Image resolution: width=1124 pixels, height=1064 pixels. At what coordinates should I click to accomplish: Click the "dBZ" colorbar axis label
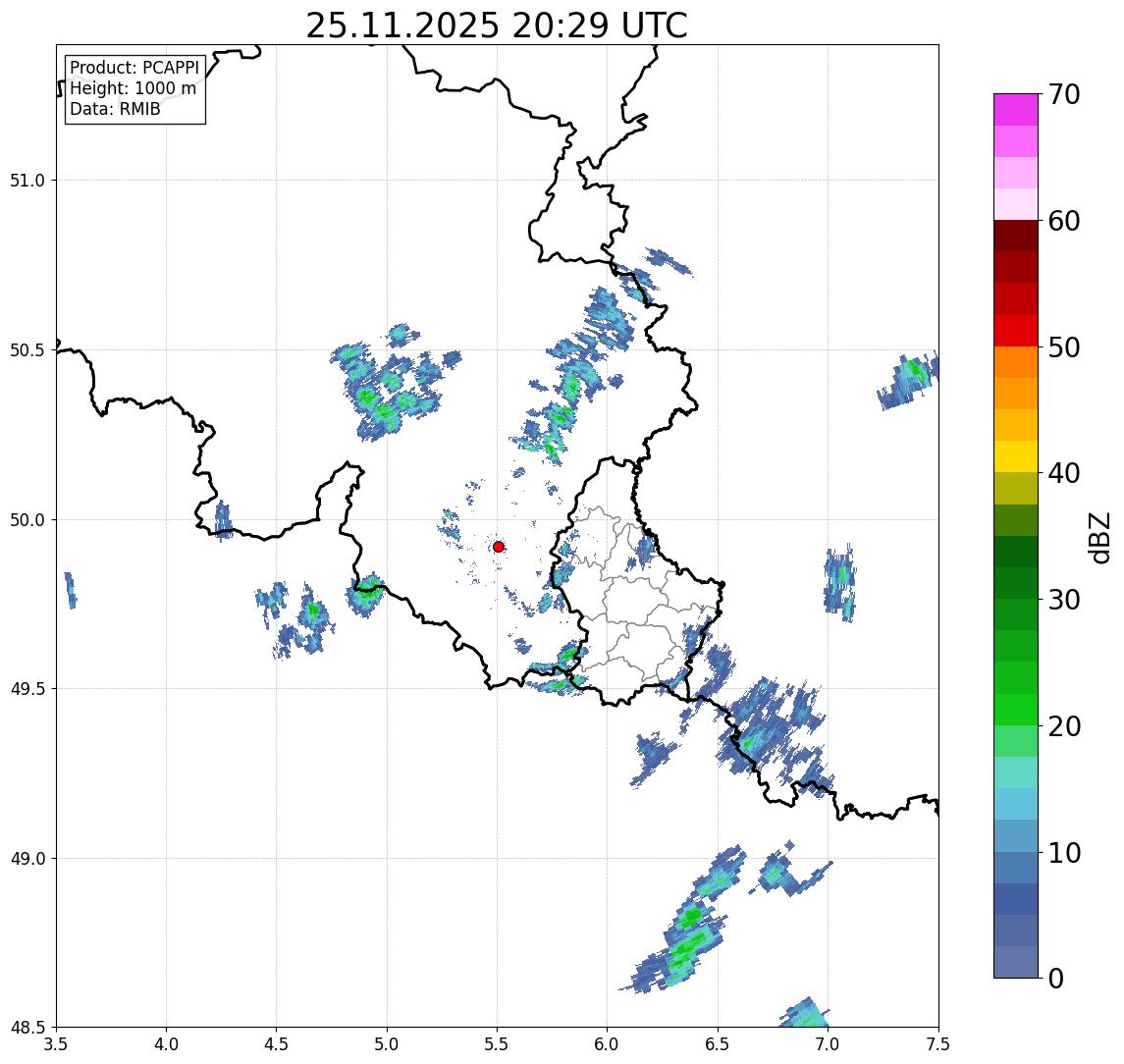1098,536
